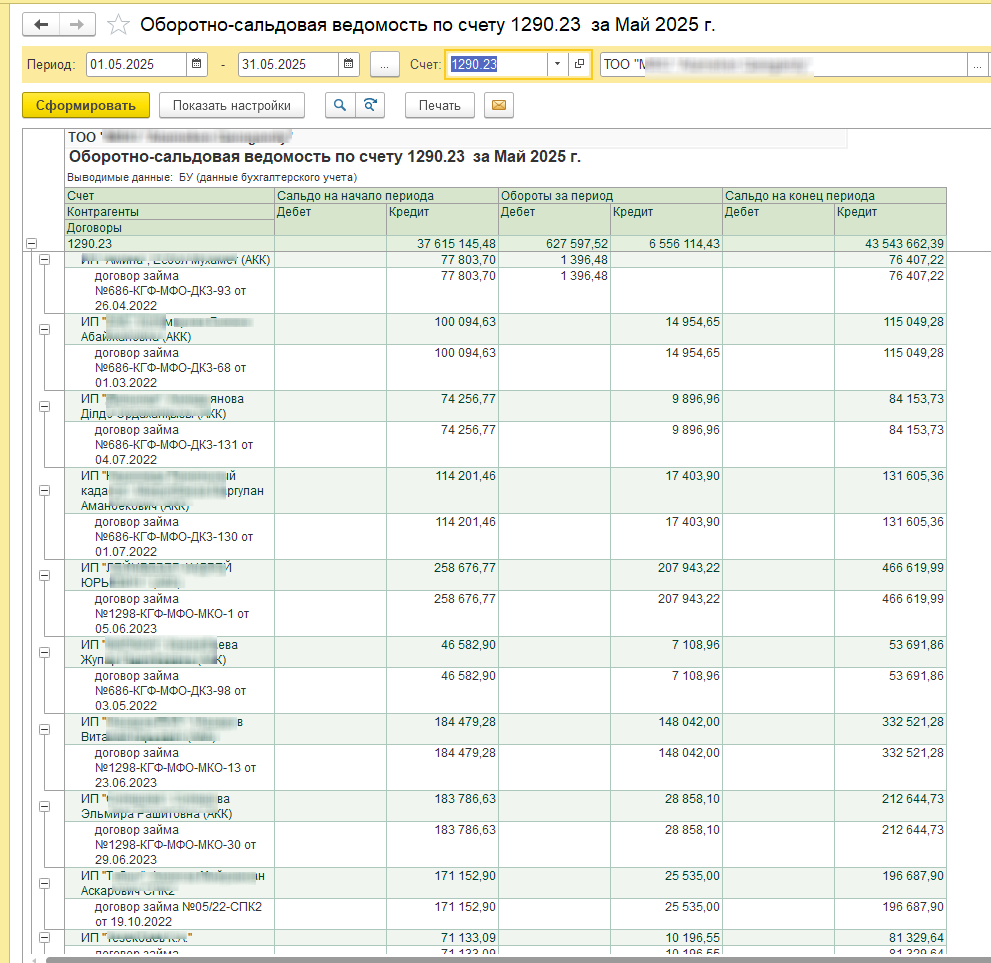Select contract №686-КГФ-МФО-ДКЗ-131 row
Image resolution: width=991 pixels, height=963 pixels.
coord(169,445)
